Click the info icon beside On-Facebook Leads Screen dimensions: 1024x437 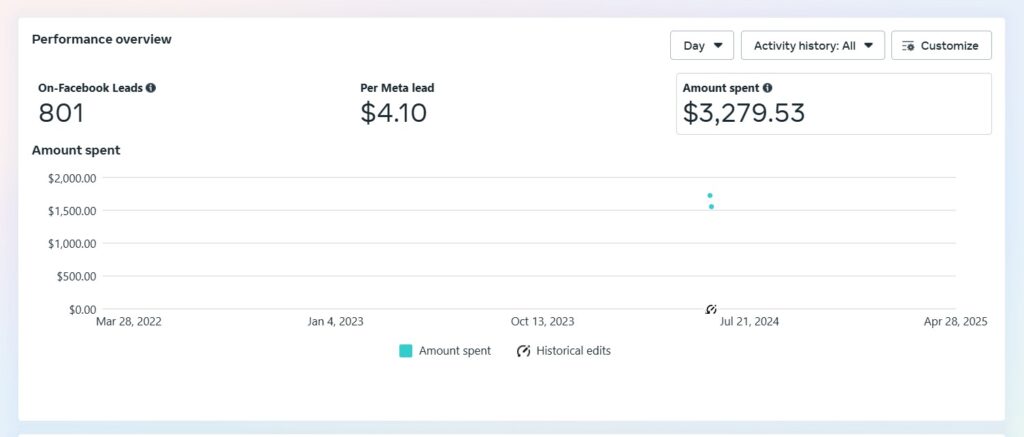coord(151,88)
